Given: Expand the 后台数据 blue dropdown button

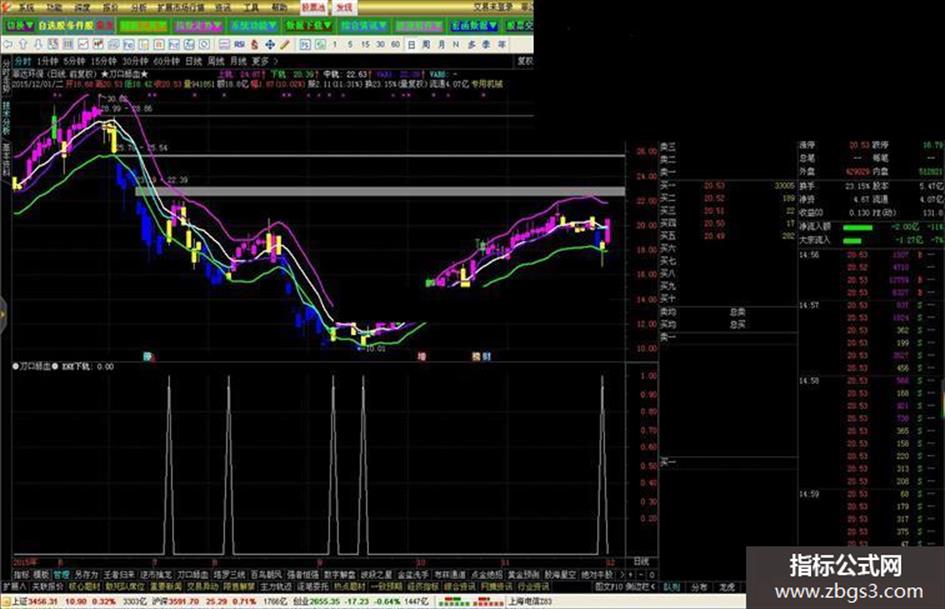Looking at the screenshot, I should pos(475,26).
